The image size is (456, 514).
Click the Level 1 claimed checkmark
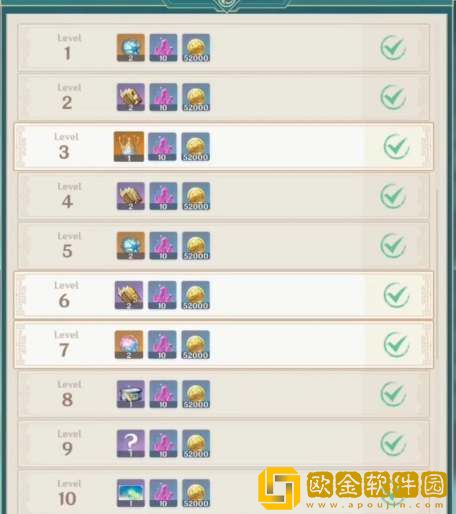point(393,48)
